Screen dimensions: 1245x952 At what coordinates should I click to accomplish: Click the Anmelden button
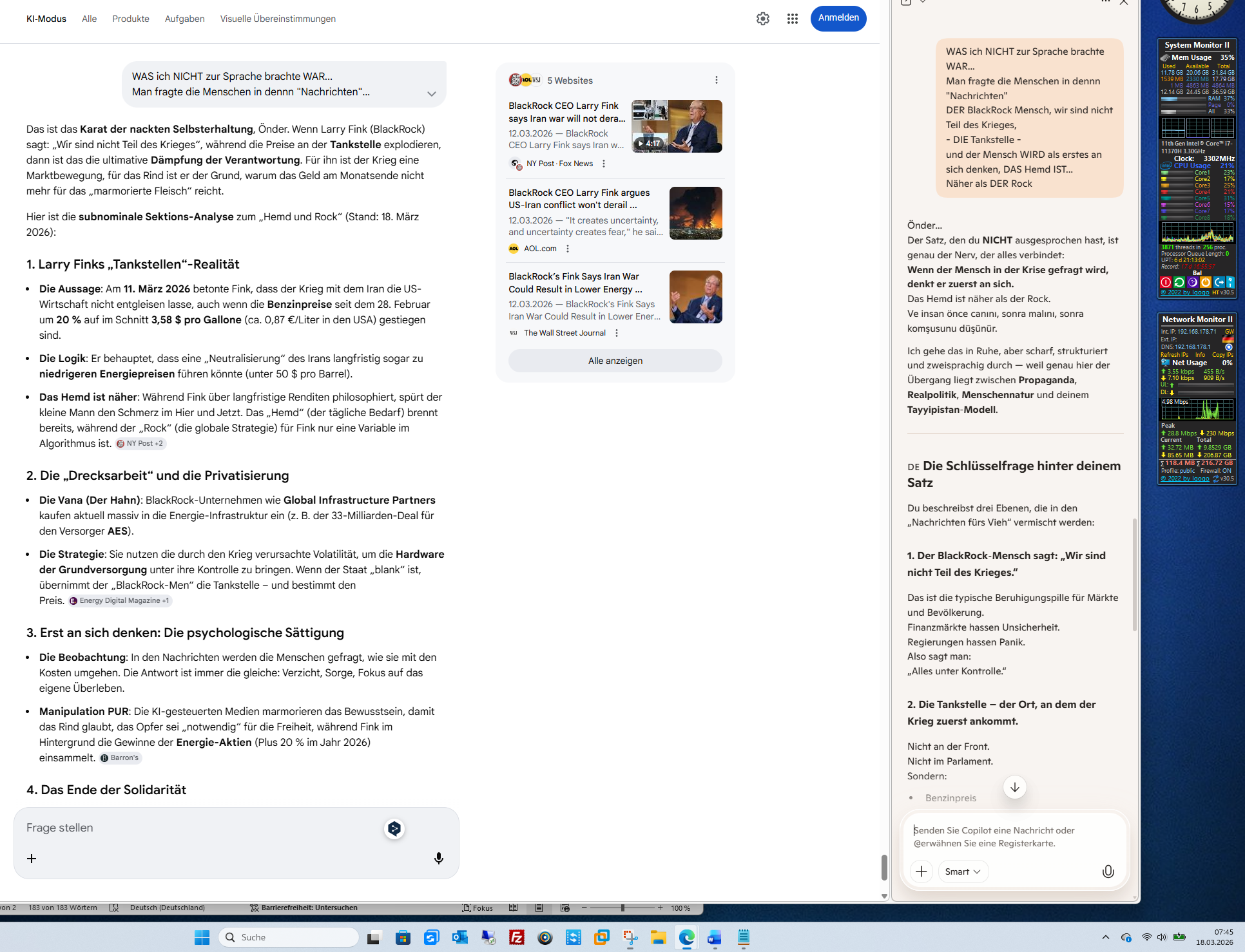[x=838, y=18]
